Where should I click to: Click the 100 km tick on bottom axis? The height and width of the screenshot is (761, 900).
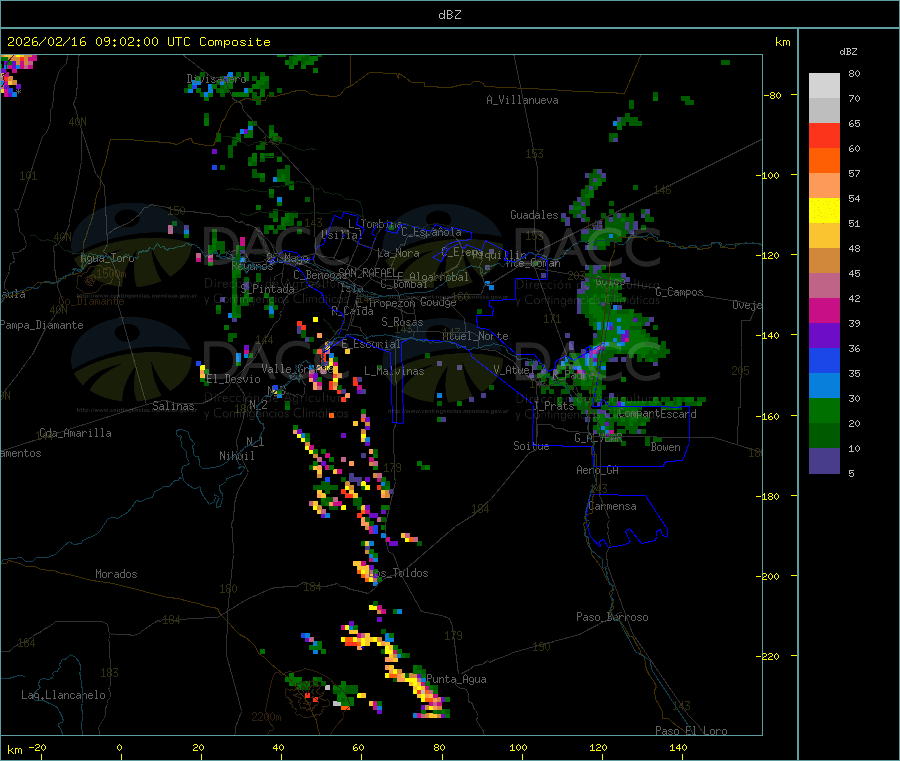tap(518, 747)
